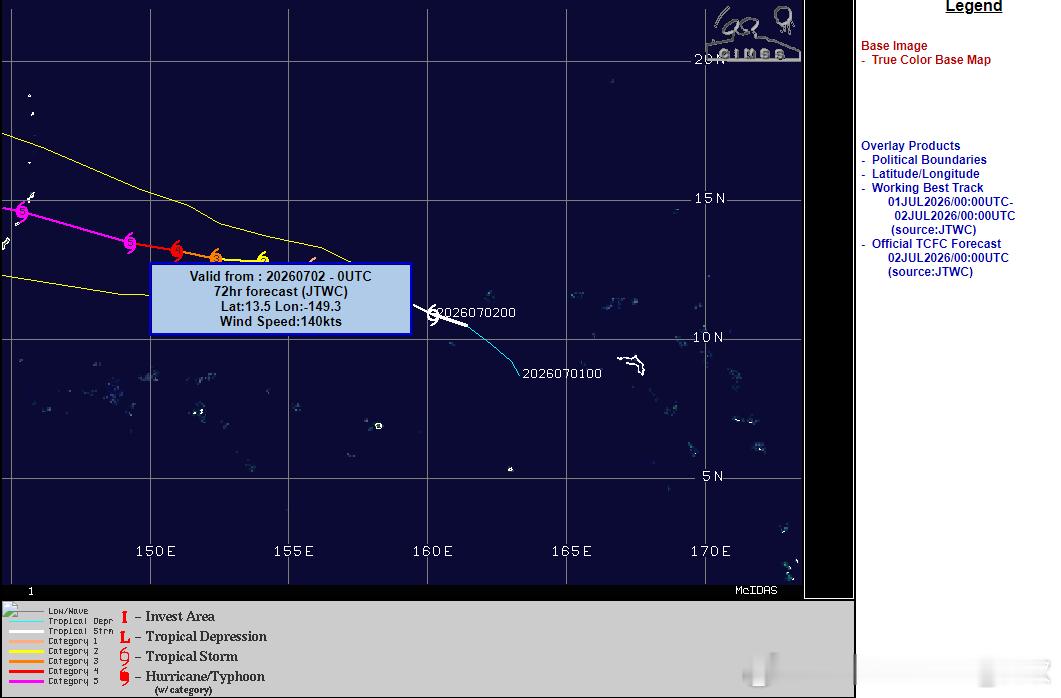
Task: Click the yellow Category 2 typhoon marker
Action: click(263, 258)
